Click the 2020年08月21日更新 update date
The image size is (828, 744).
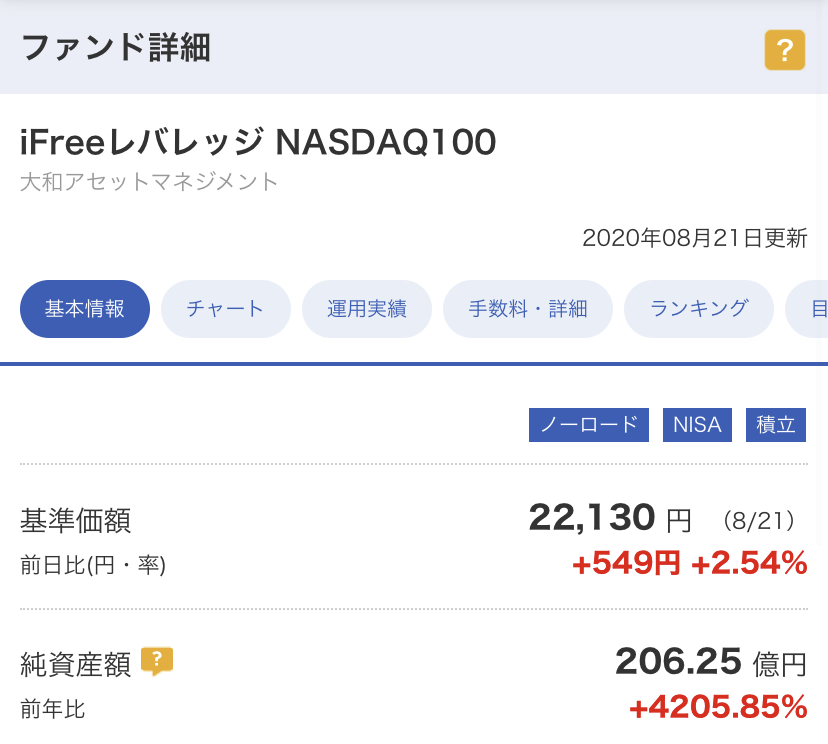click(x=694, y=238)
